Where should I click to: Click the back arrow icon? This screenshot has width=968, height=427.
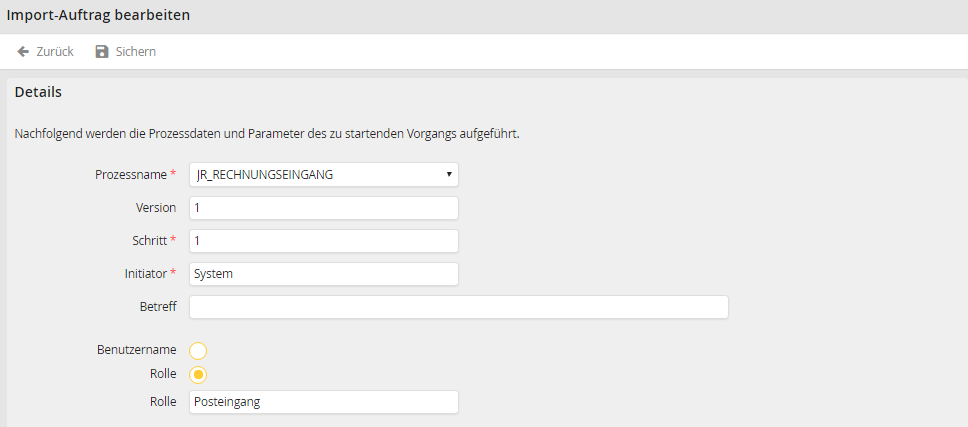click(x=23, y=51)
